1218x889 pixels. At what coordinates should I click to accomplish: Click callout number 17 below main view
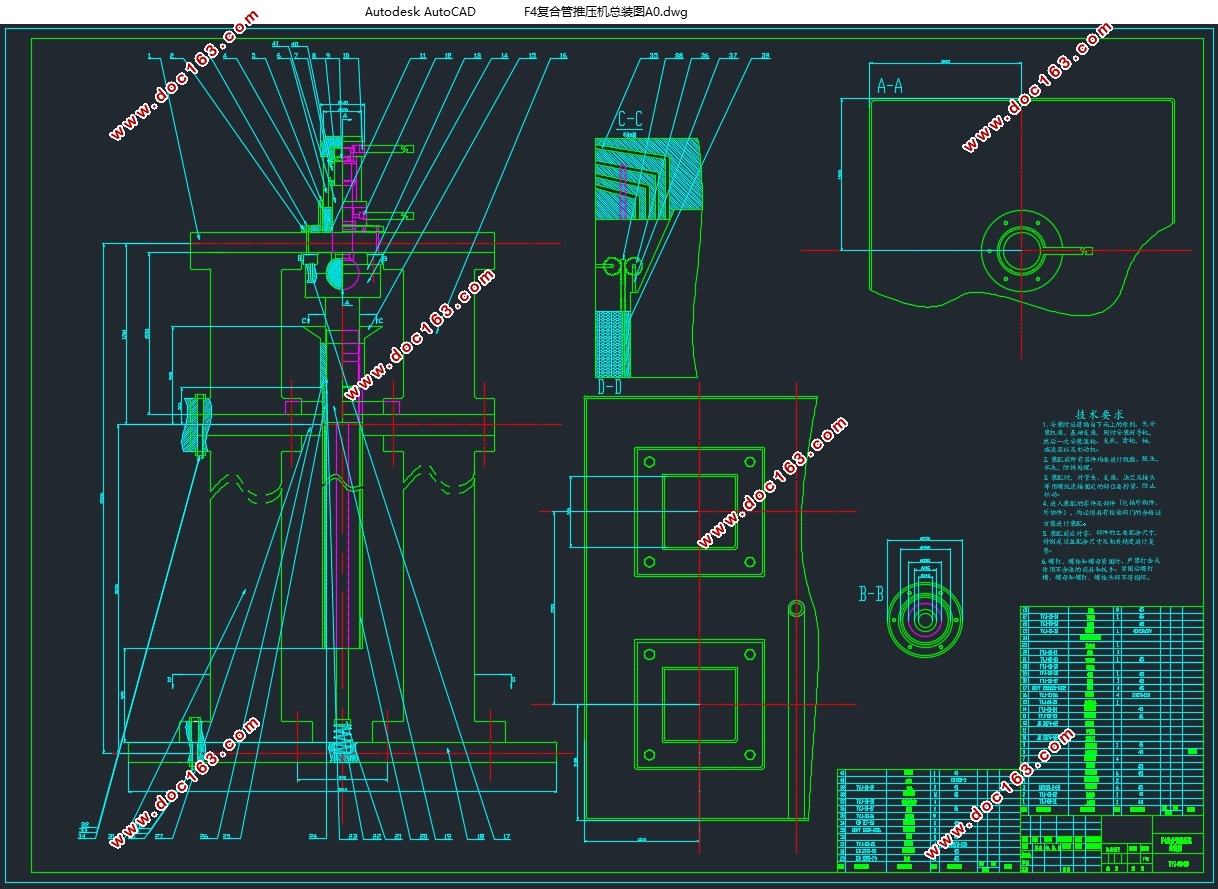point(506,836)
